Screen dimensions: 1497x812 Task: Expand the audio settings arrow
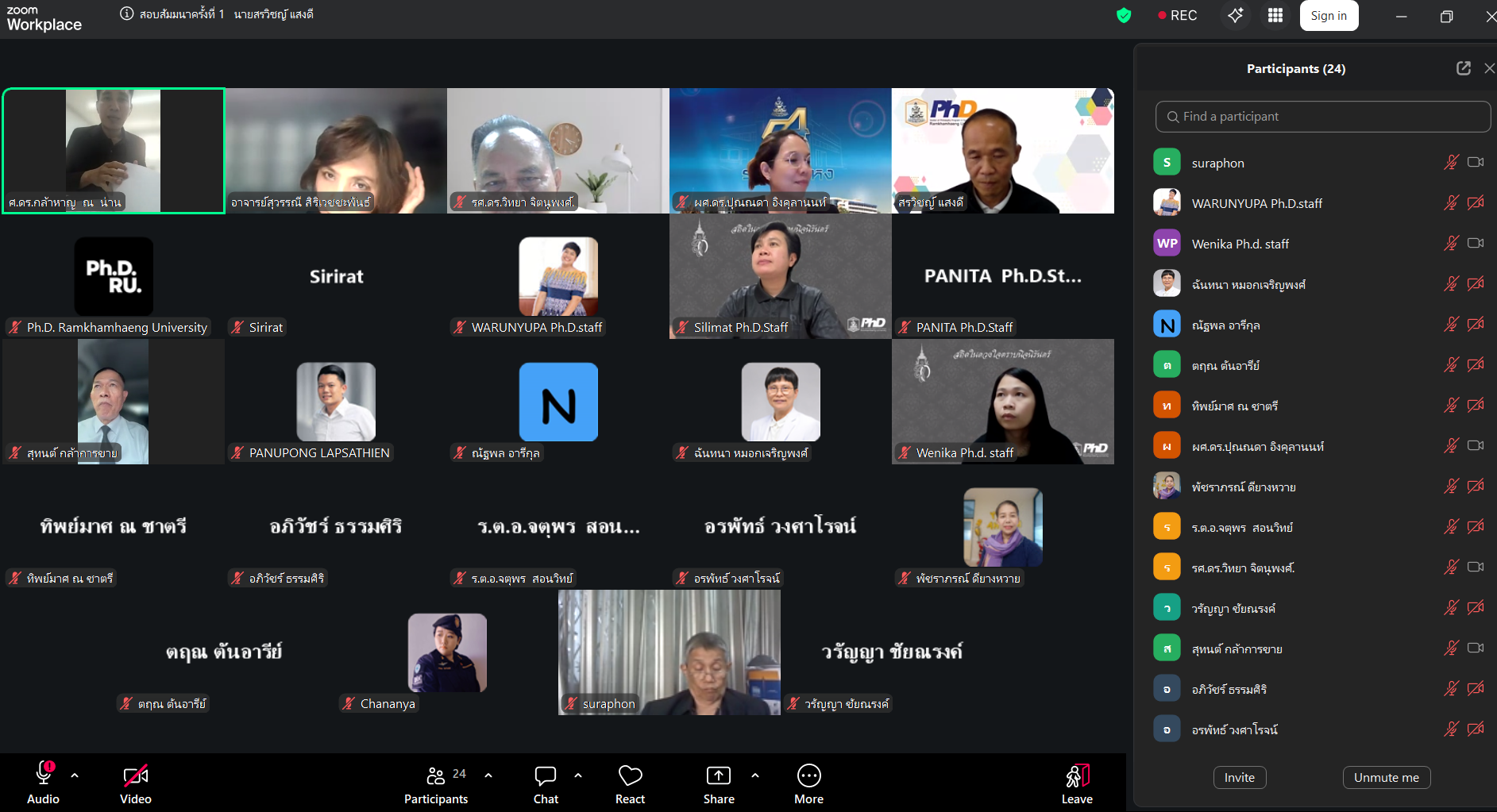pos(75,775)
